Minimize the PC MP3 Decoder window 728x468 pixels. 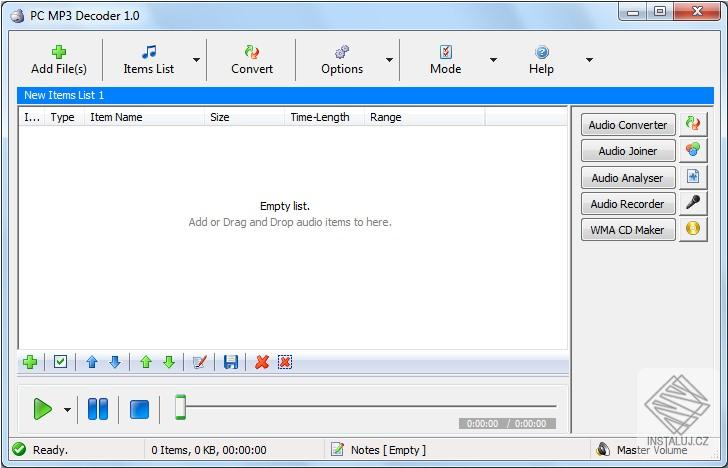click(x=633, y=12)
